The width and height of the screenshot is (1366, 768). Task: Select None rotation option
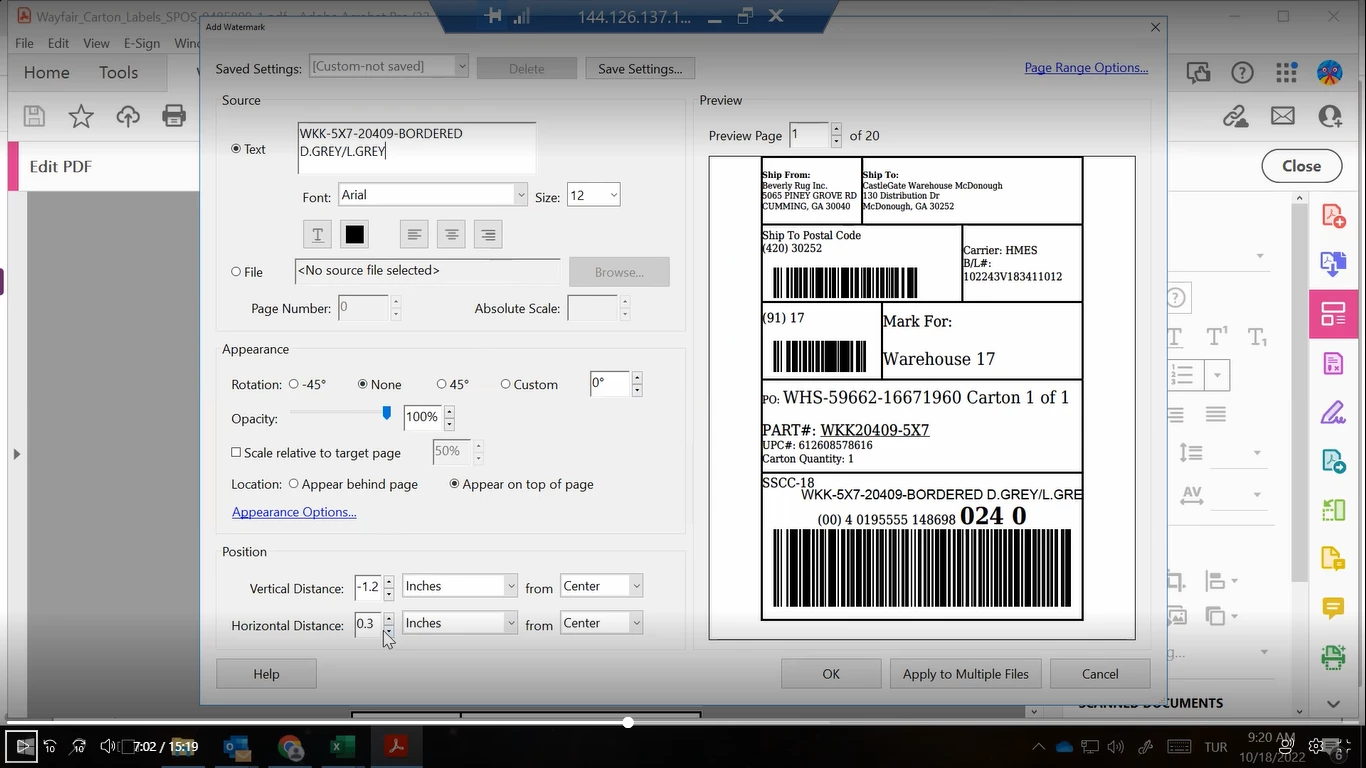click(363, 384)
